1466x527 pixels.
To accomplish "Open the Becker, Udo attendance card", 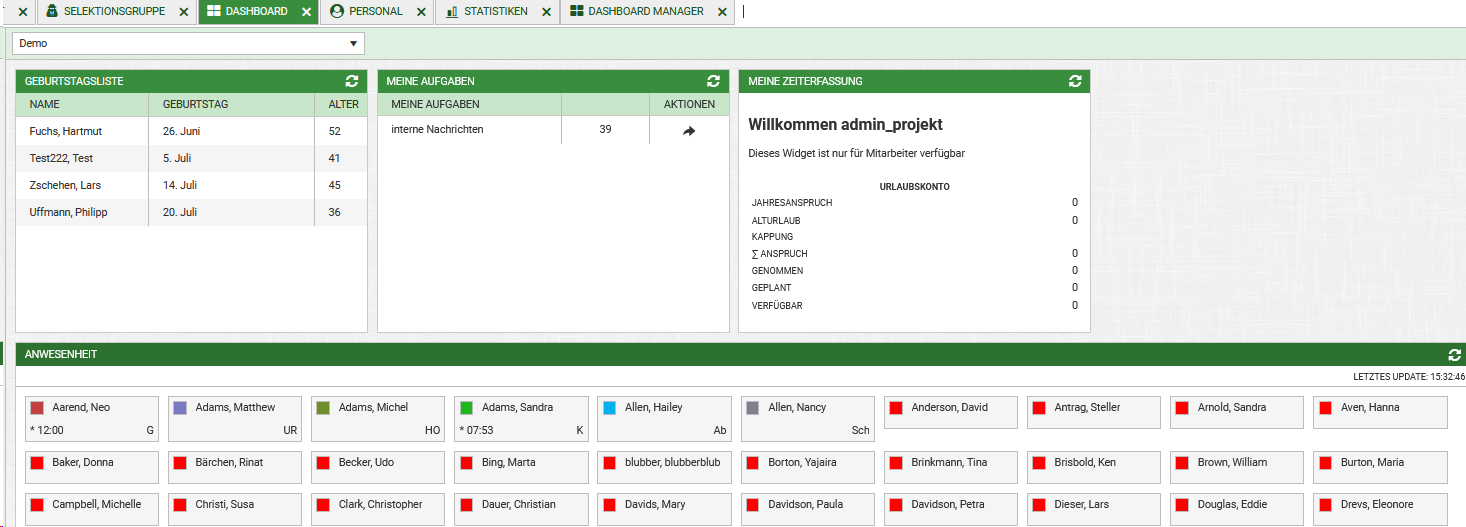I will [x=378, y=467].
